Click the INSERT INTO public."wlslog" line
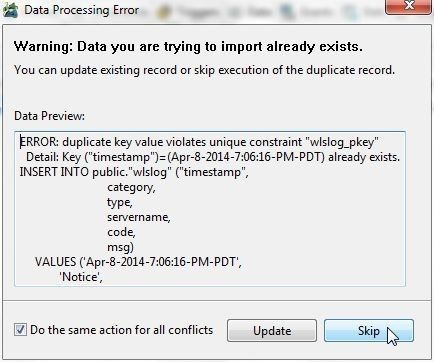The height and width of the screenshot is (362, 434). coord(134,172)
